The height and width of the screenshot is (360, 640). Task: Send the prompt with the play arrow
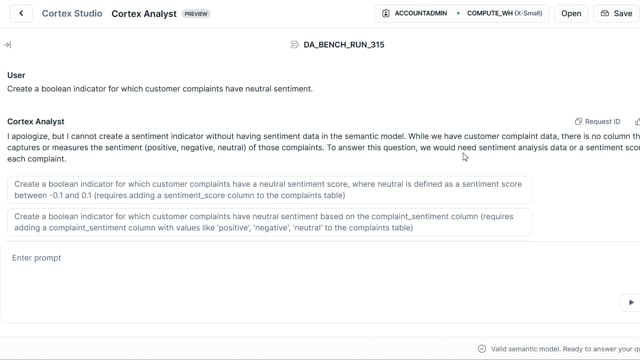(x=631, y=302)
